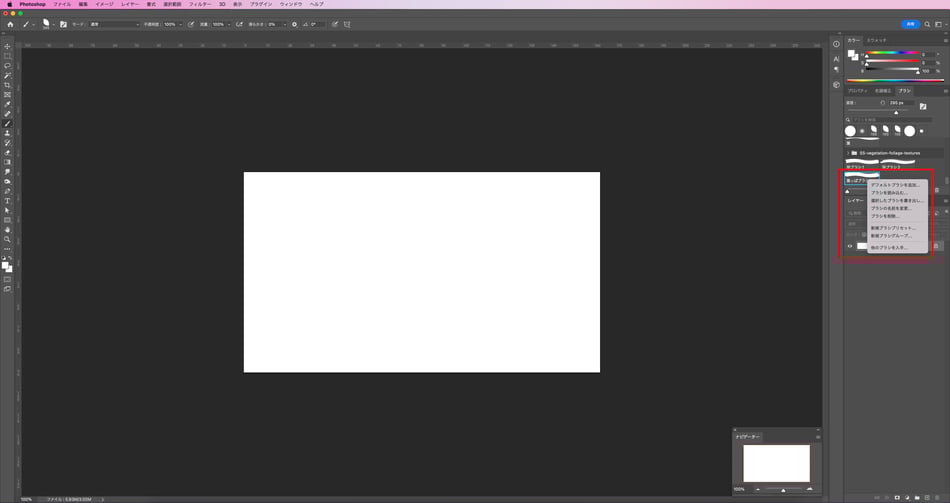
Task: Toggle the airbrush build-up icon
Action: click(x=239, y=24)
